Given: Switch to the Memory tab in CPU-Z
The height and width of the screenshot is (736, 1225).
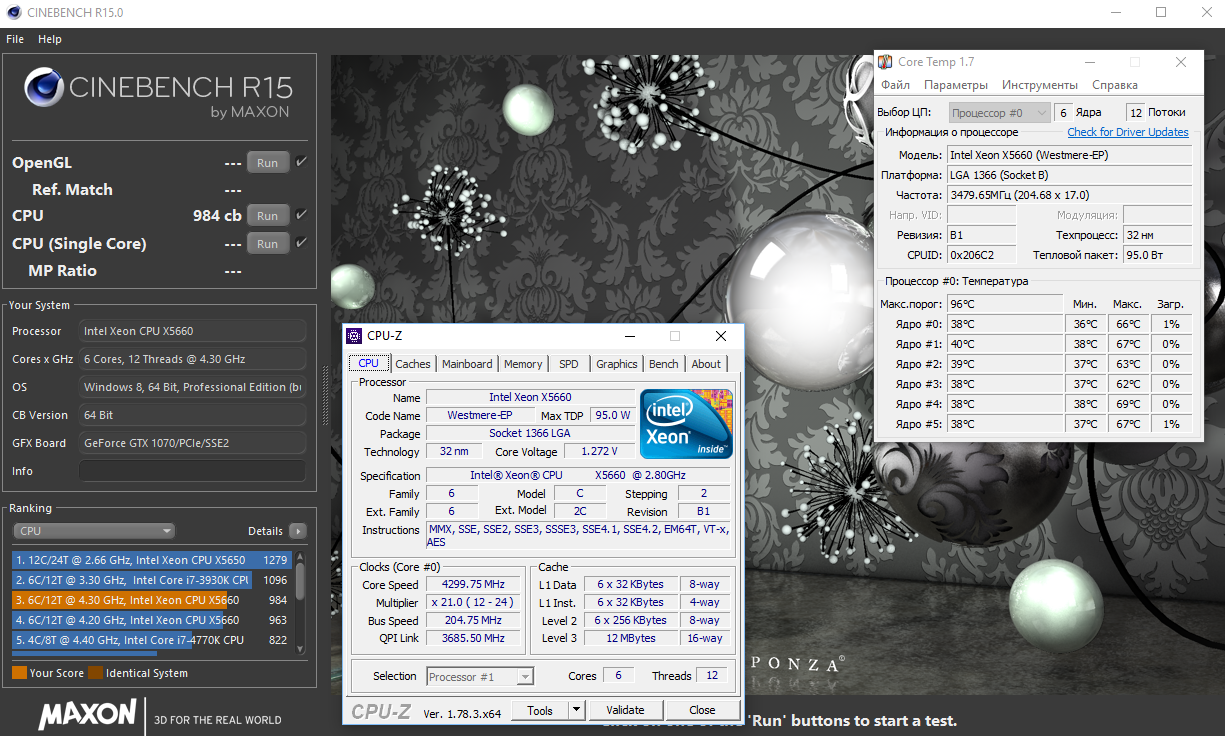Looking at the screenshot, I should point(523,364).
